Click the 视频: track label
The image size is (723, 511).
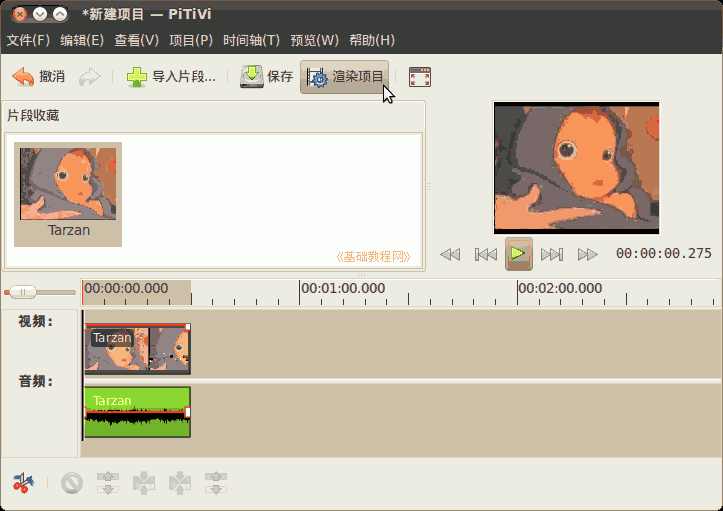[x=36, y=321]
